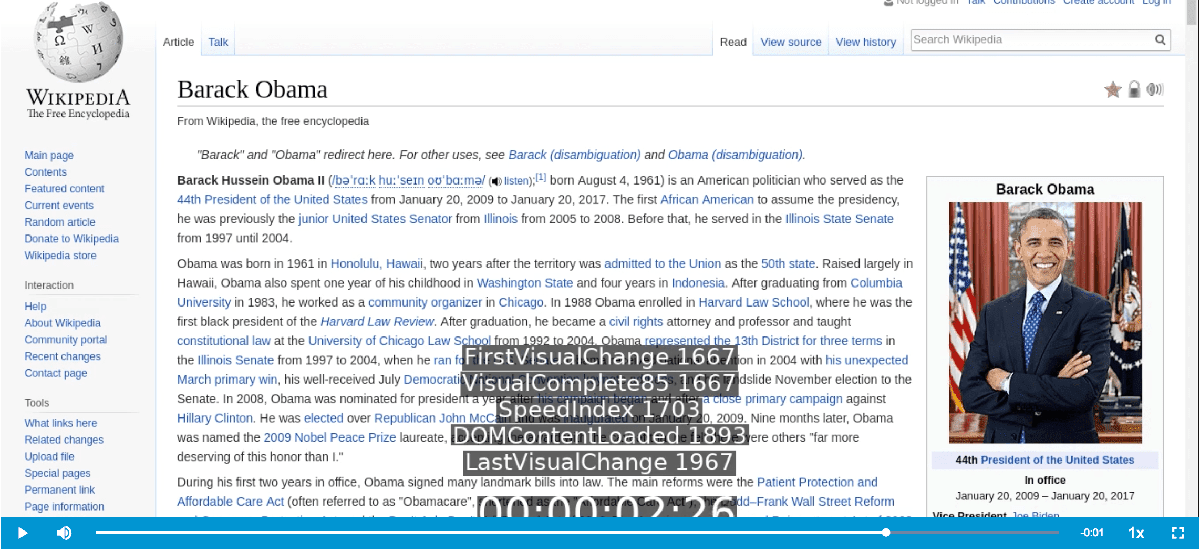Open Upload file link

tap(50, 457)
